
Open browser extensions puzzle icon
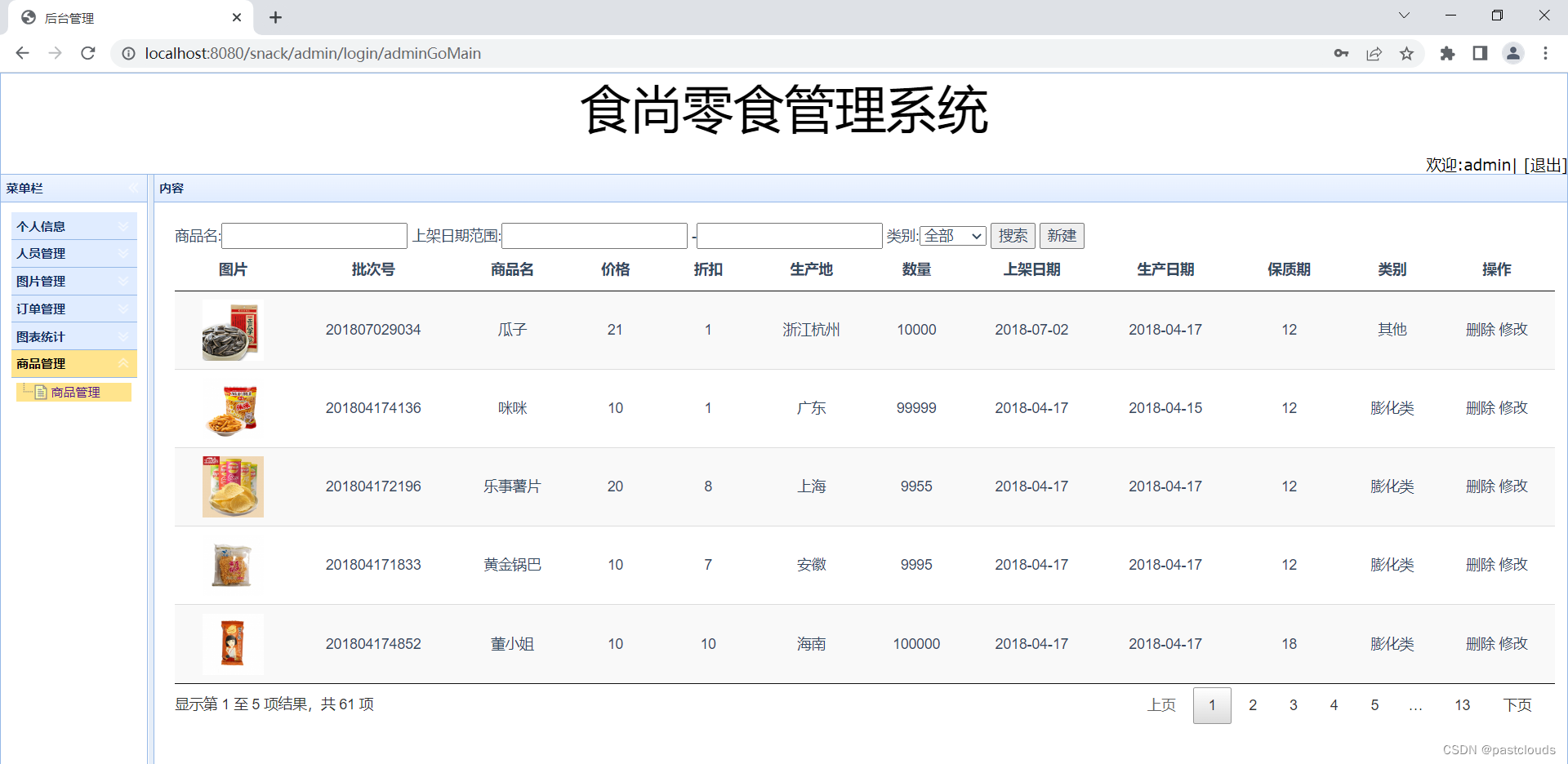pos(1447,53)
